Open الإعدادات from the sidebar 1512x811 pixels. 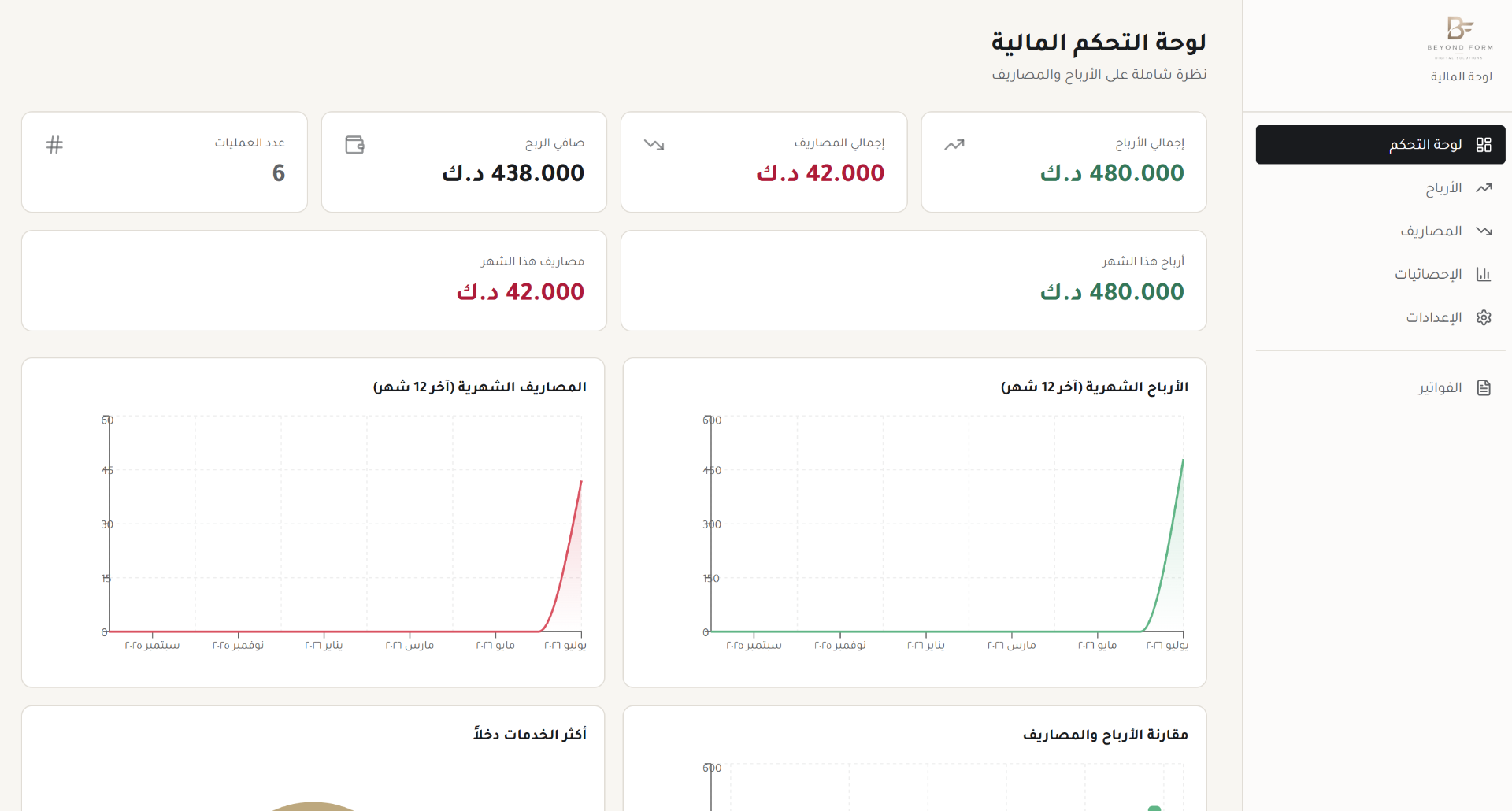1380,317
